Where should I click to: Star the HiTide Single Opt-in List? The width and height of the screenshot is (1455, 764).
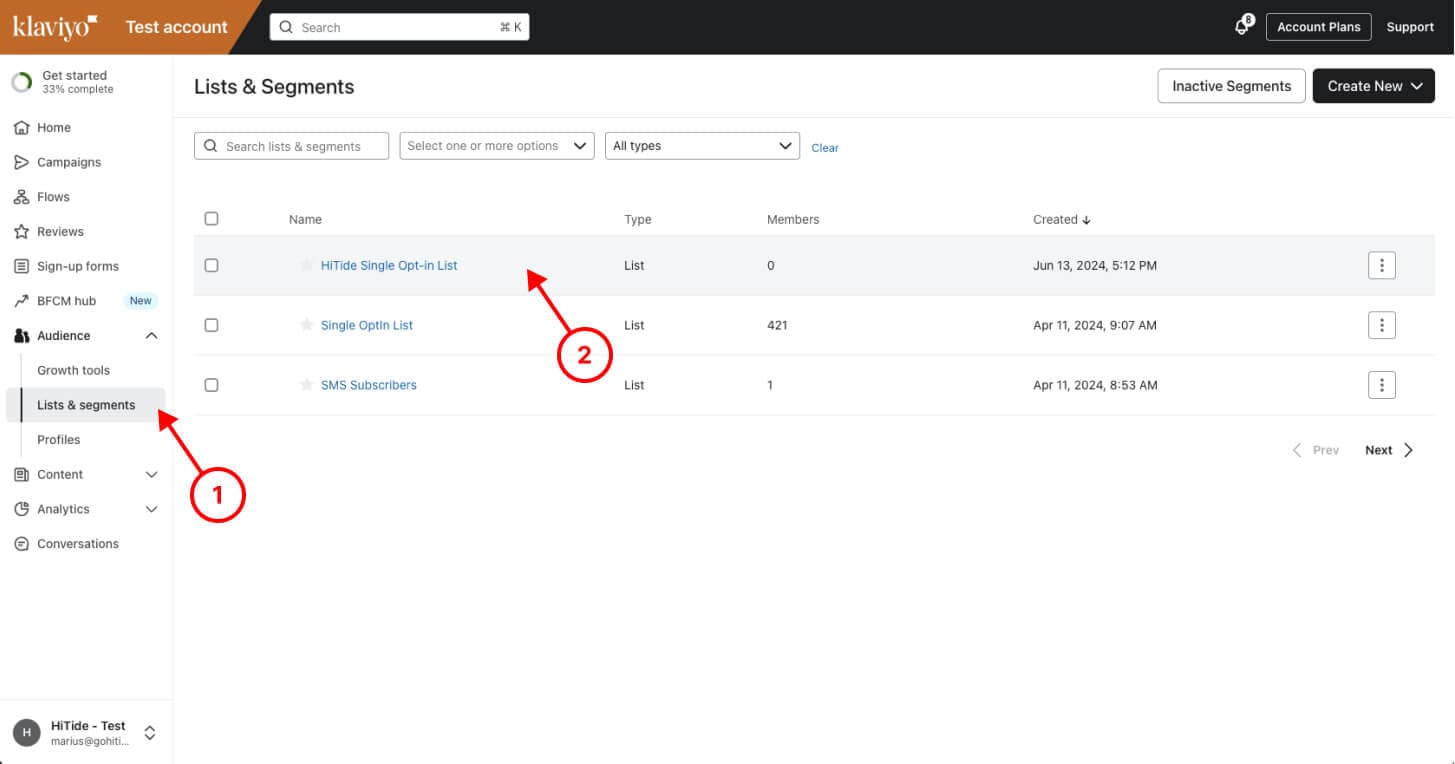307,265
